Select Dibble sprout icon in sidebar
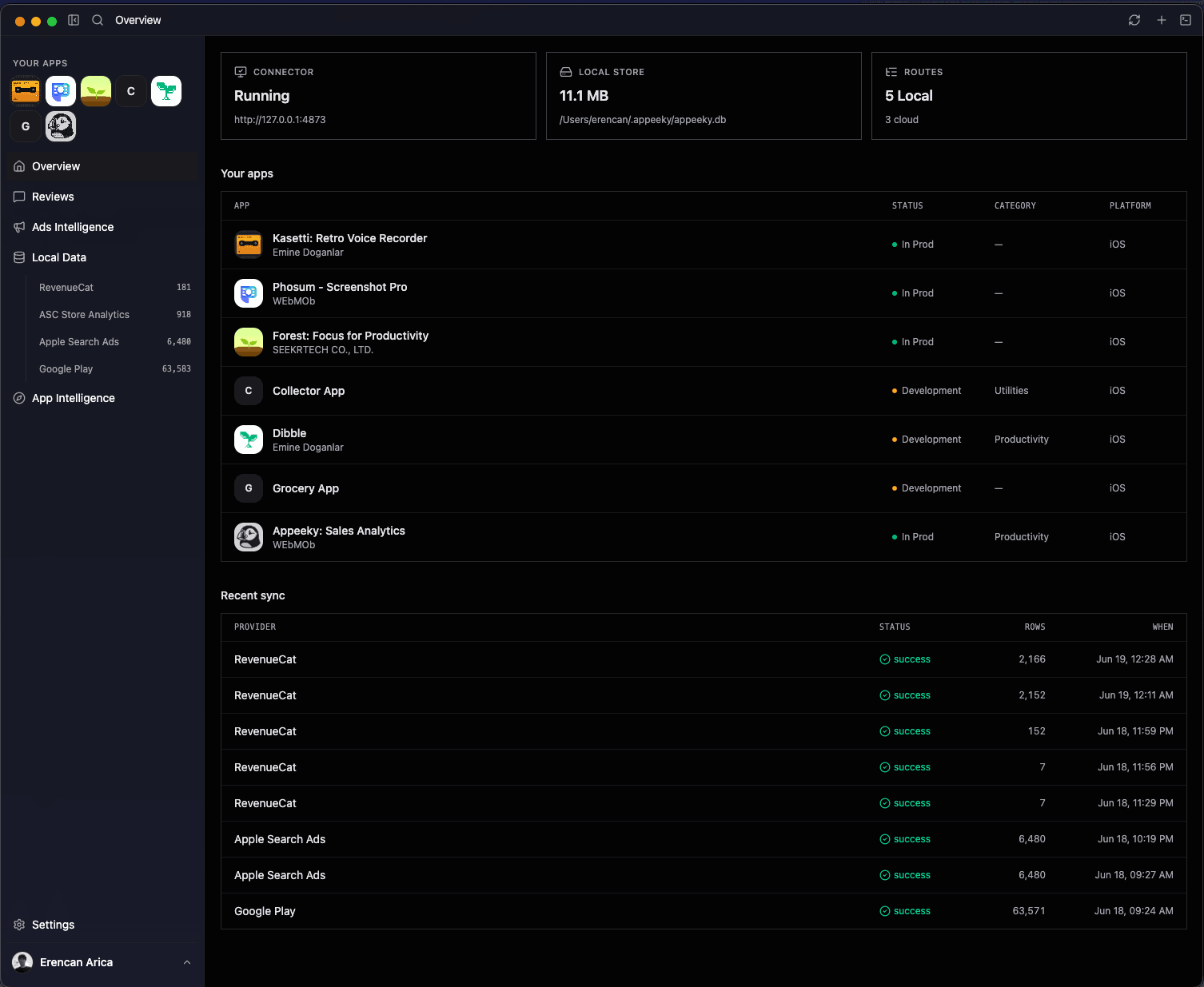Viewport: 1204px width, 987px height. click(166, 91)
